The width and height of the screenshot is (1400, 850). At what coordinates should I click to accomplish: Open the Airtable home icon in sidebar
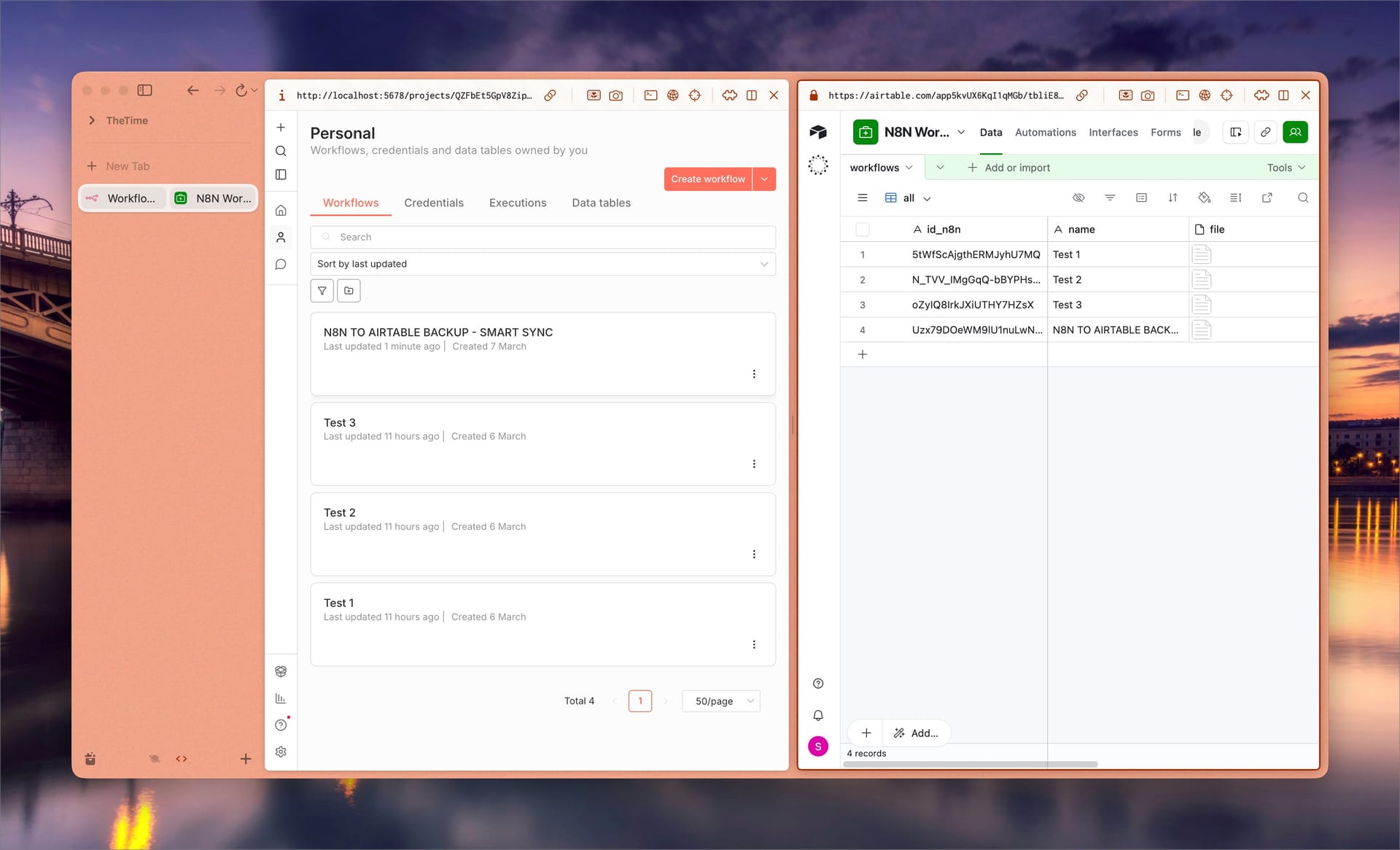(818, 132)
